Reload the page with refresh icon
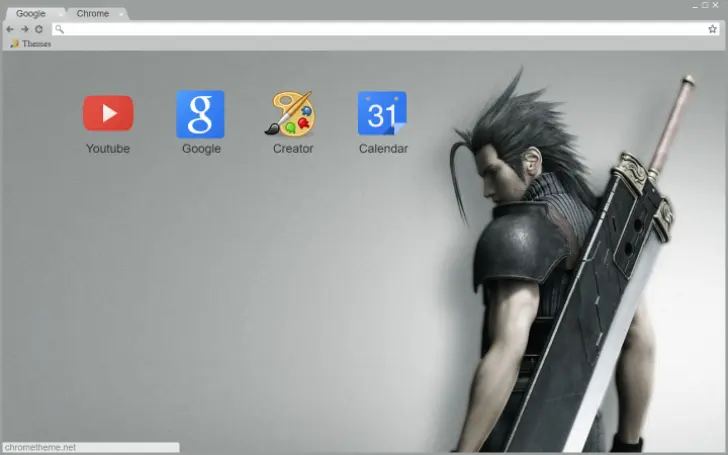 coord(38,29)
